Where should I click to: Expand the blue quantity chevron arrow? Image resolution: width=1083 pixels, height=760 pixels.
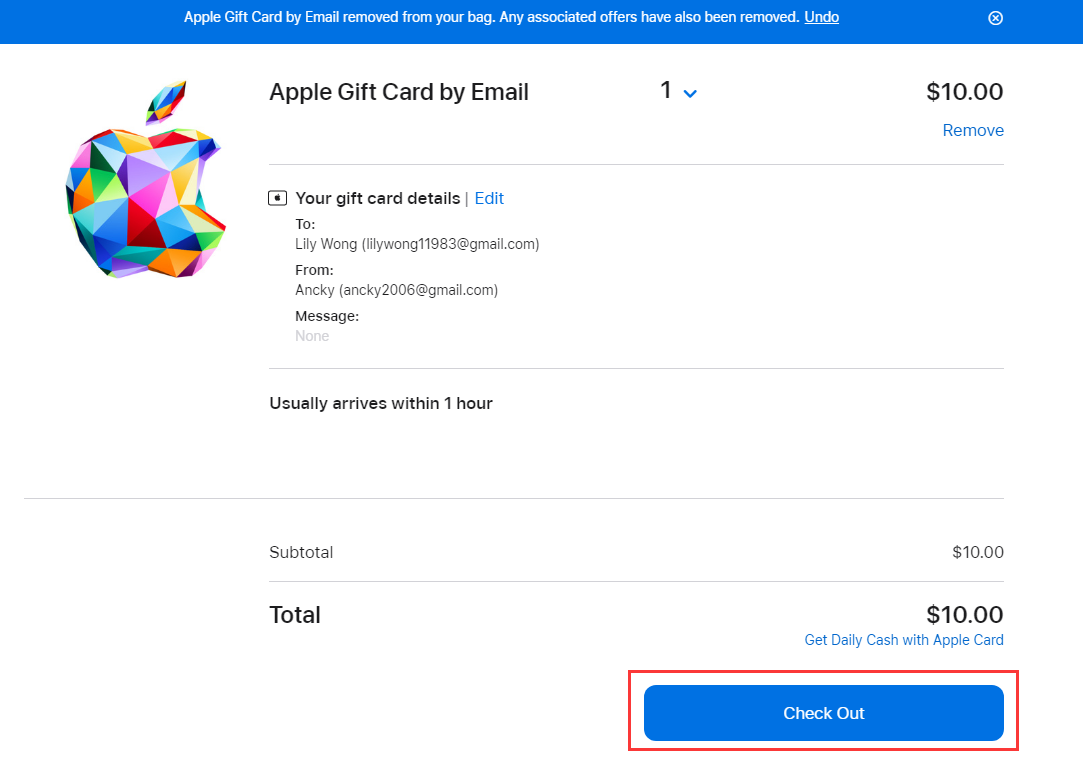tap(690, 93)
